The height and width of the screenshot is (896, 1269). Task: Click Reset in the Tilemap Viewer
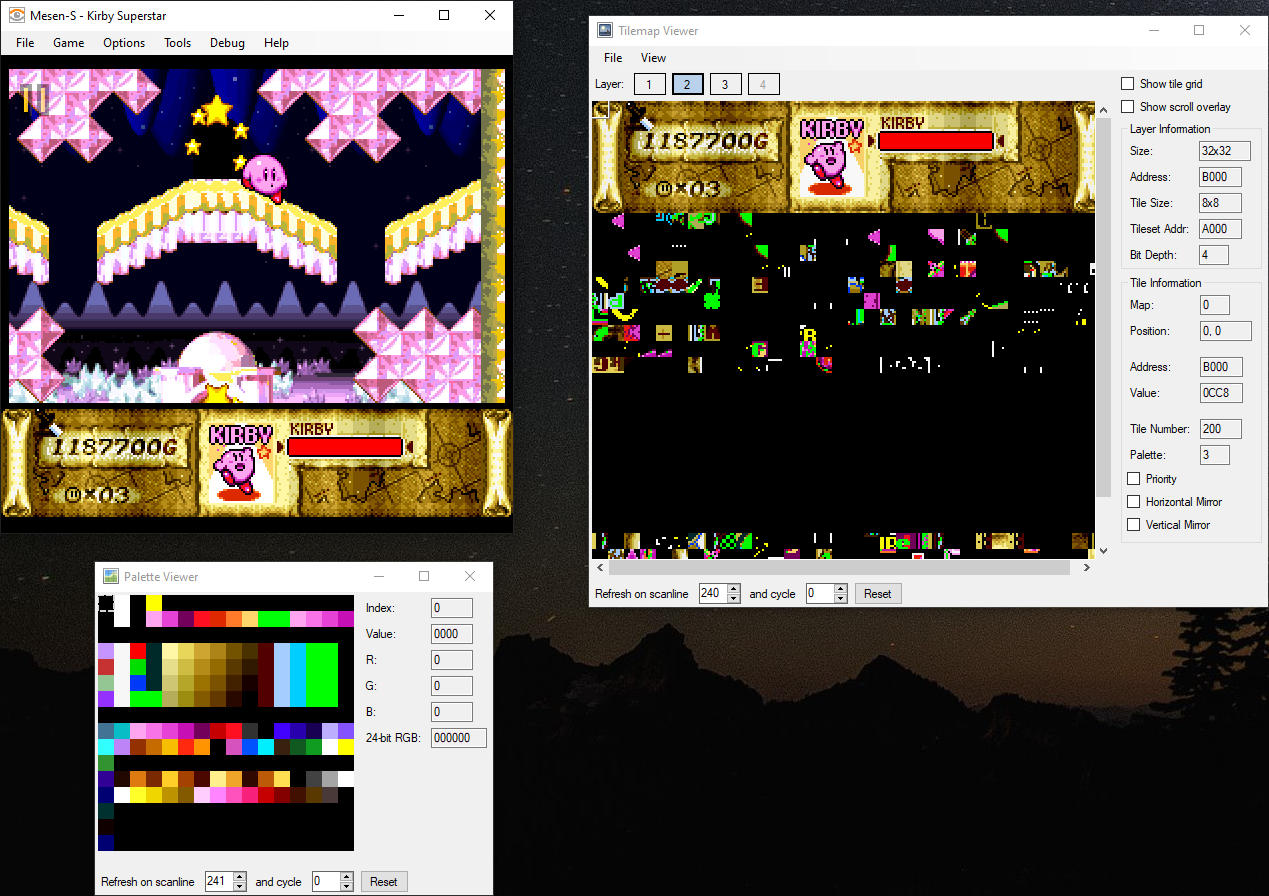coord(878,594)
